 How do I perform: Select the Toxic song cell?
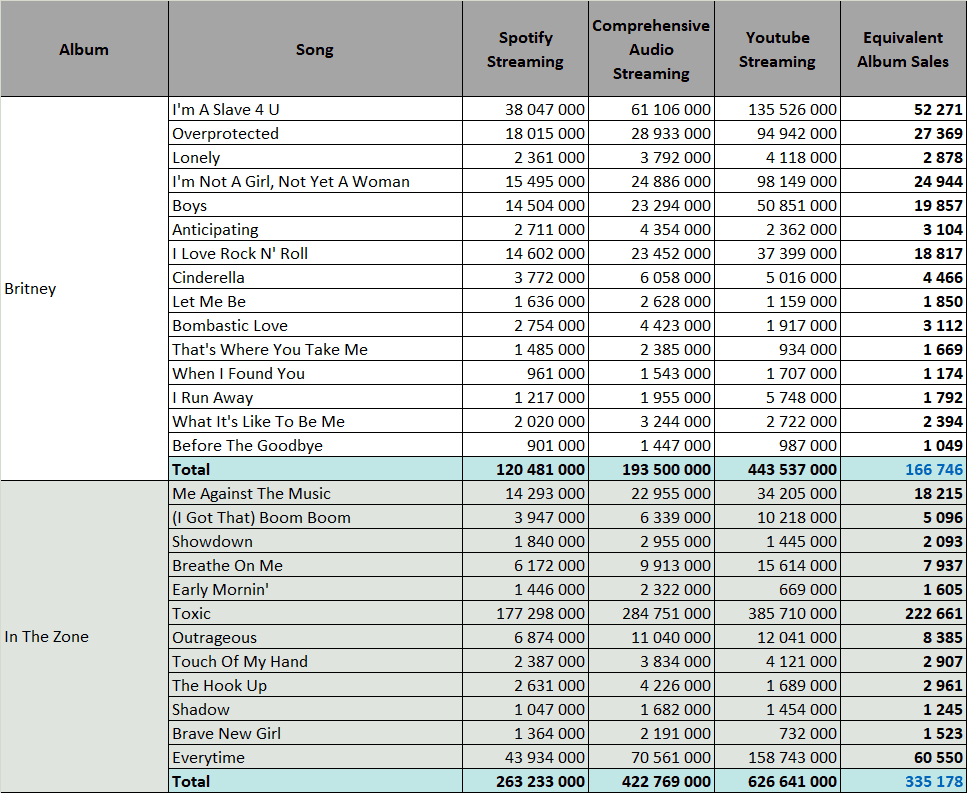315,614
